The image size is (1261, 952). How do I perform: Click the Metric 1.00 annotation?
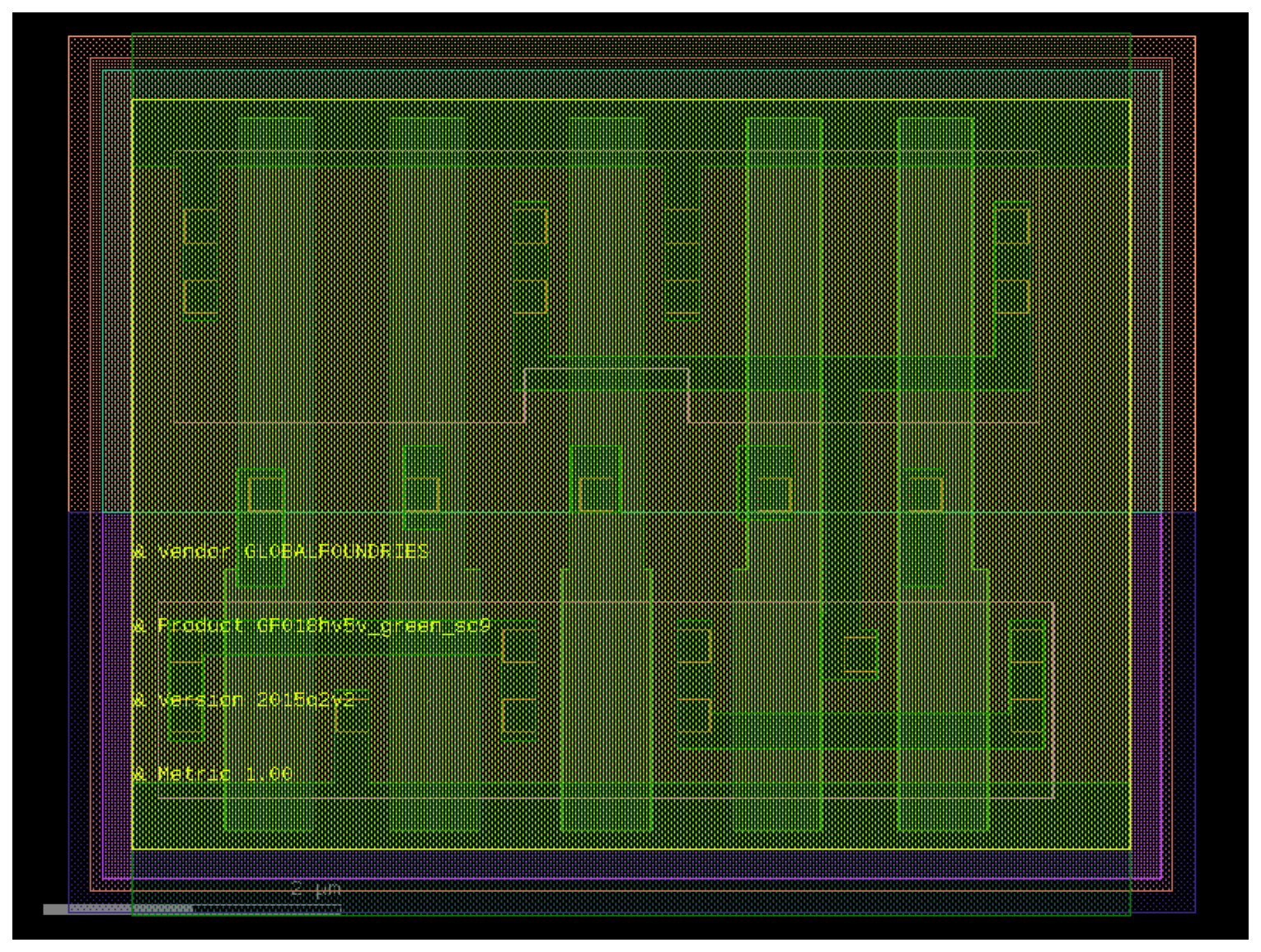pos(213,774)
